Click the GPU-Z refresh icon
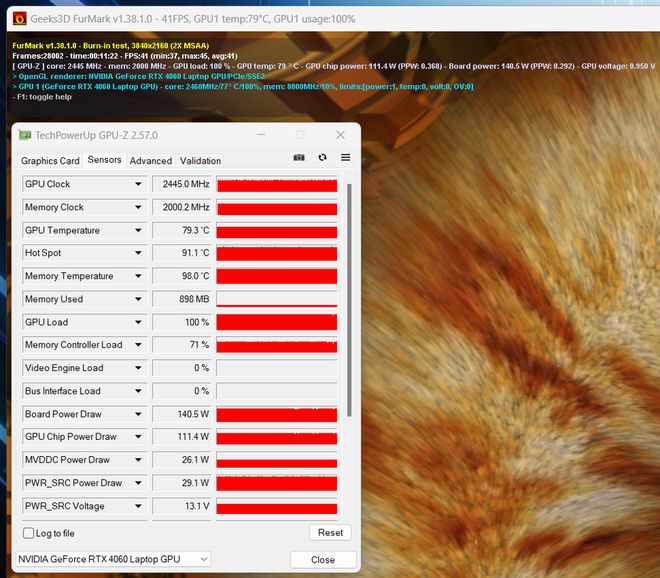Screen dimensions: 660x578 [322, 158]
